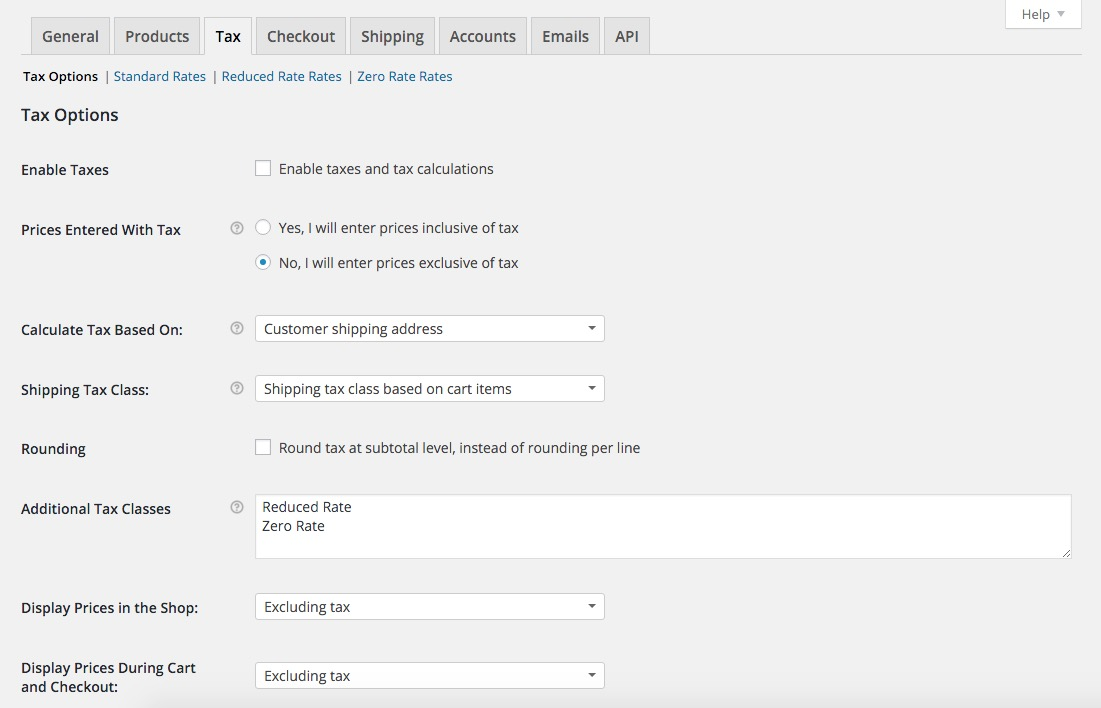The height and width of the screenshot is (708, 1101).
Task: Toggle round tax at subtotal level checkbox
Action: (x=263, y=448)
